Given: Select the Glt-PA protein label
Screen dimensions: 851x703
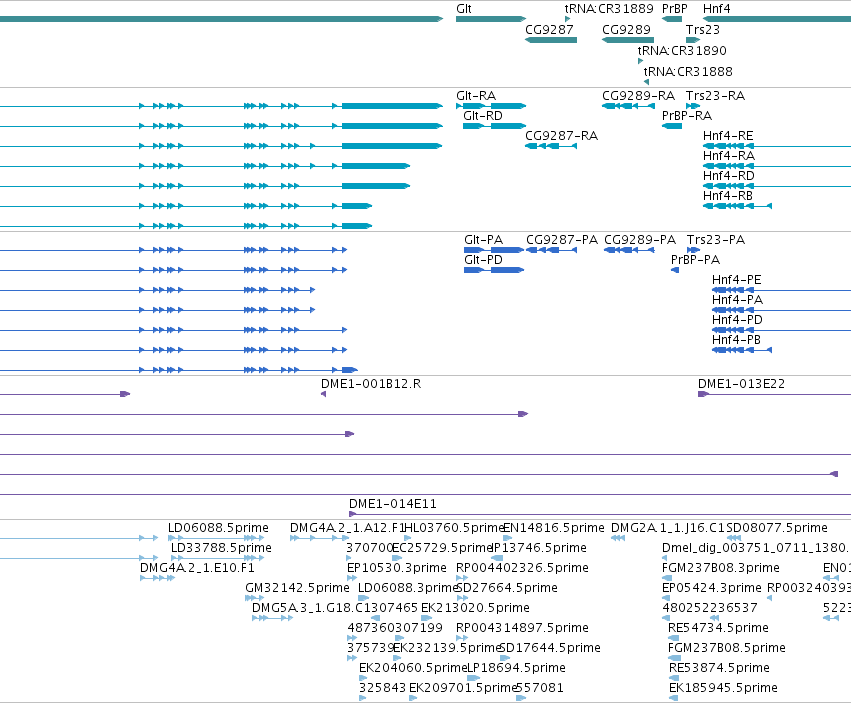Looking at the screenshot, I should [x=484, y=240].
